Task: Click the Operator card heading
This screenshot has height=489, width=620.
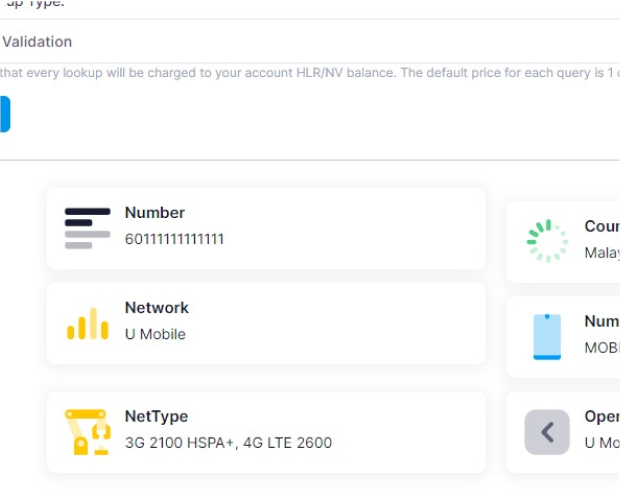Action: 602,416
